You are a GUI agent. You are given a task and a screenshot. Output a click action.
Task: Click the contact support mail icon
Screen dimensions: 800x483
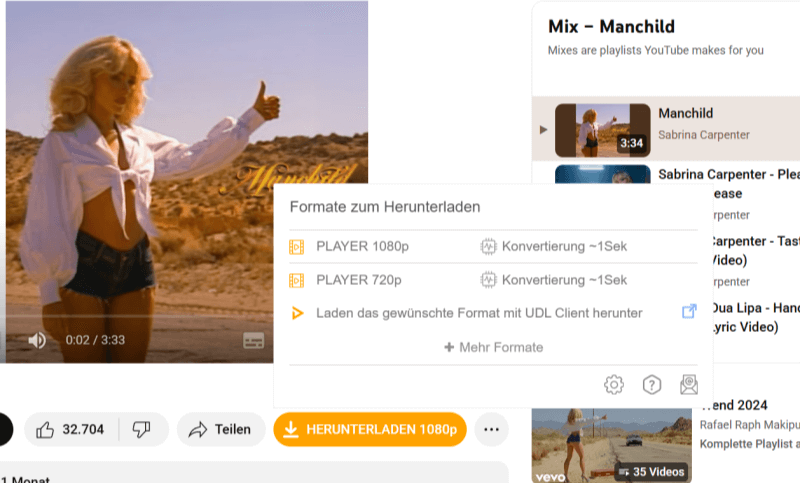point(689,385)
